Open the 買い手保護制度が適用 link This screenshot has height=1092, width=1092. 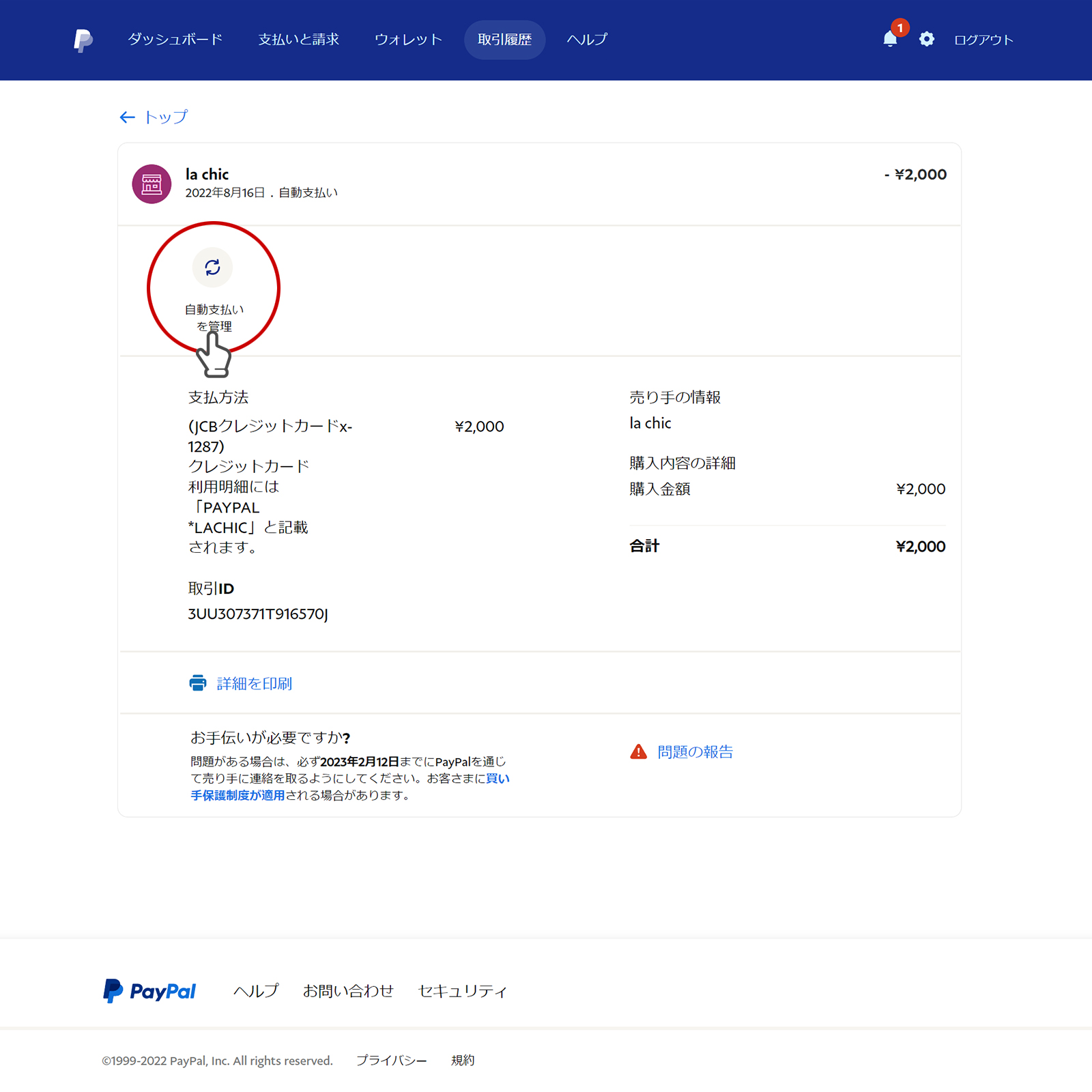[x=350, y=787]
